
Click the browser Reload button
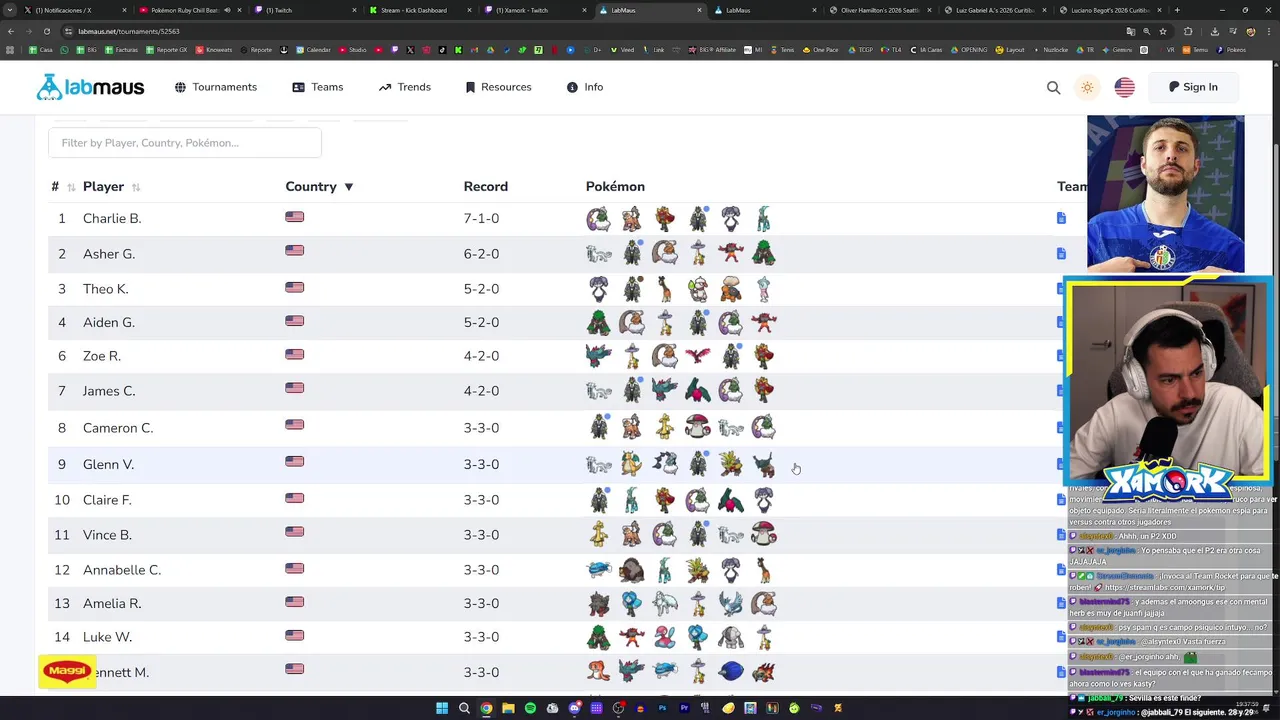click(46, 31)
